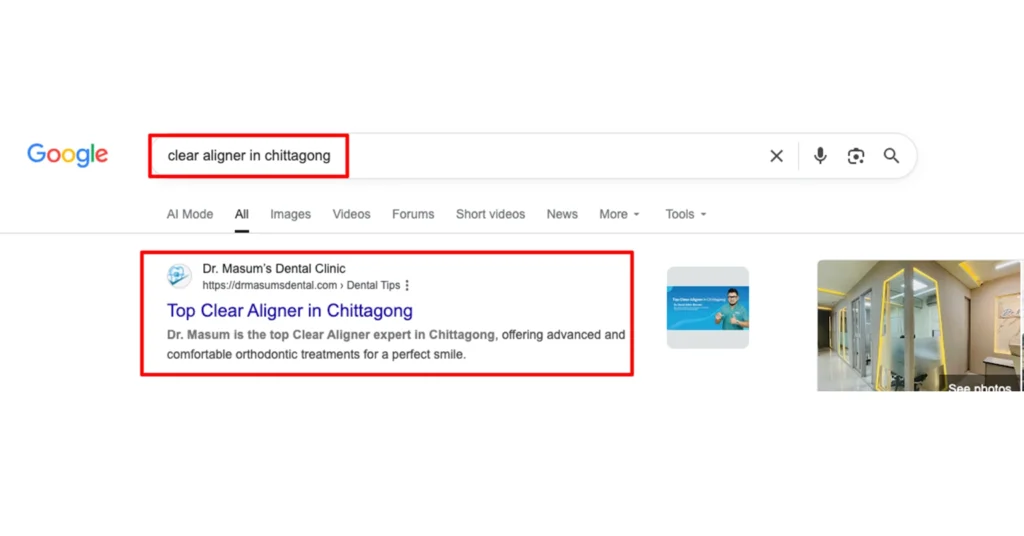Click the magnifying glass search button
Image resolution: width=1024 pixels, height=536 pixels.
(891, 155)
